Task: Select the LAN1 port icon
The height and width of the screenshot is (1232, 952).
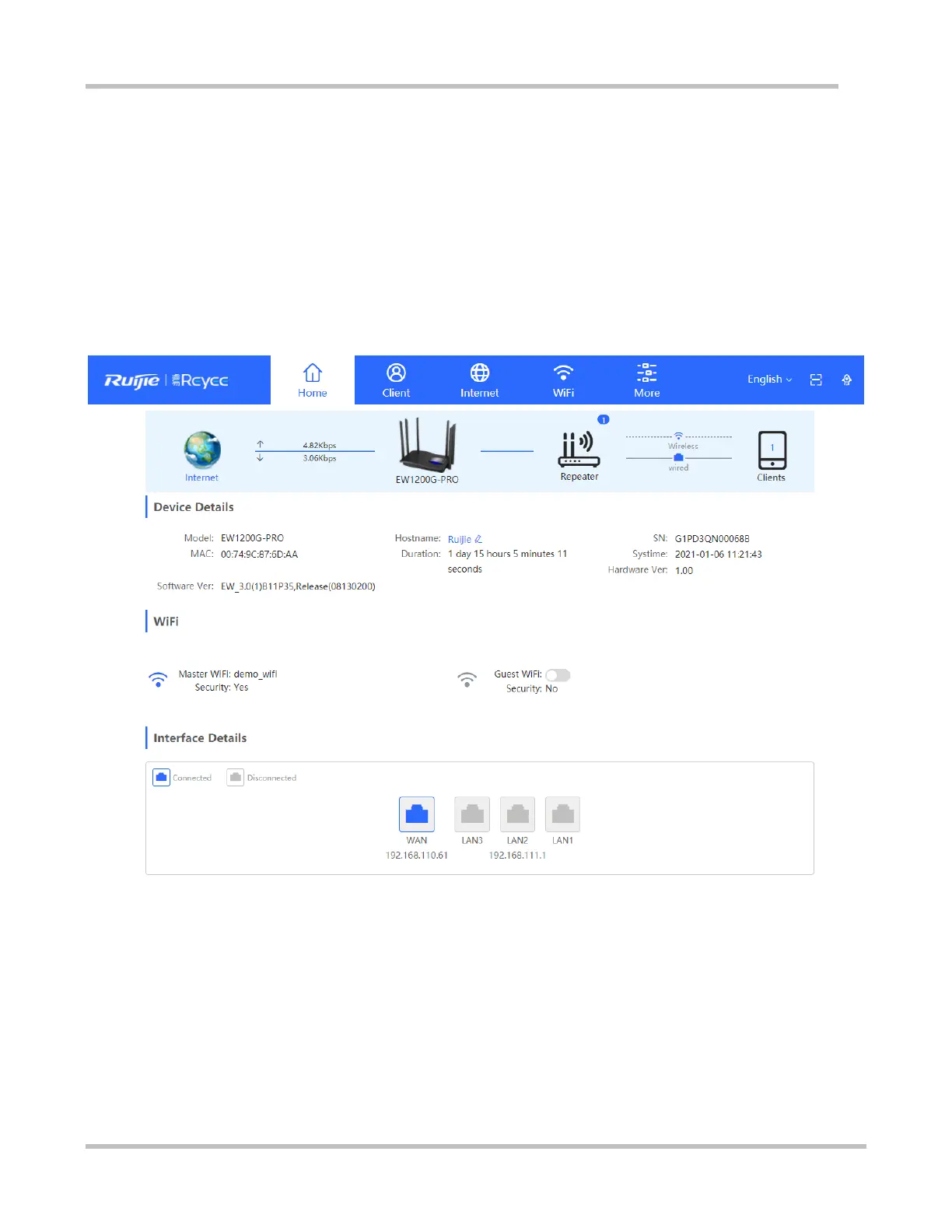Action: 562,814
